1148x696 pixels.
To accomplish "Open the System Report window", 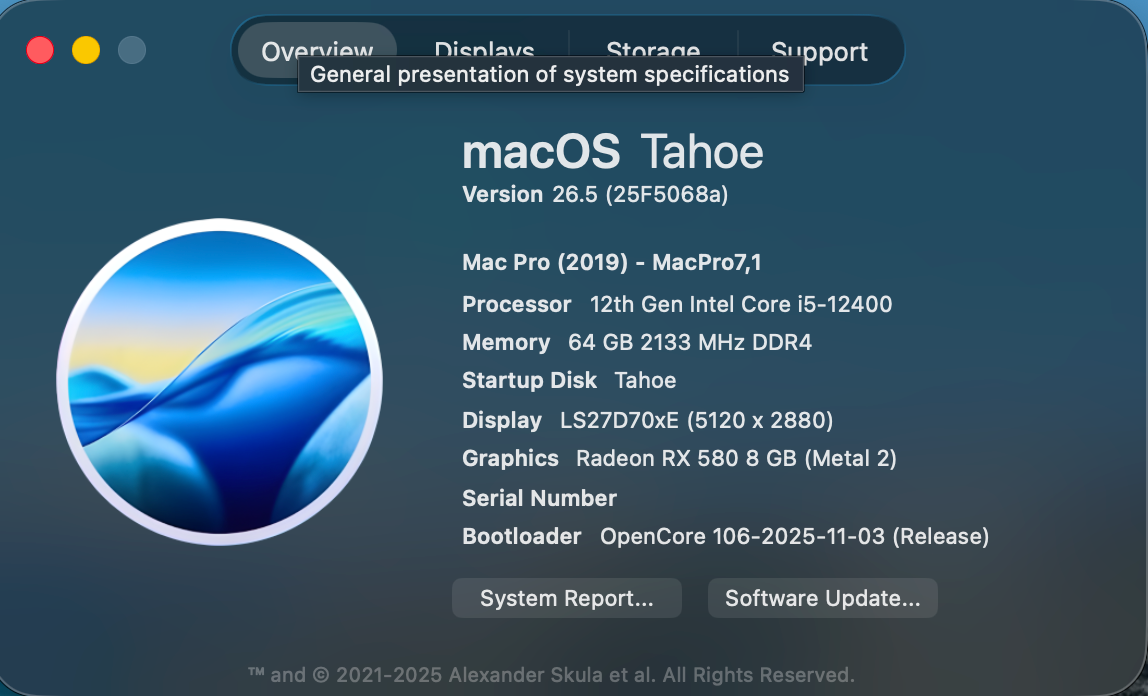I will (x=567, y=598).
